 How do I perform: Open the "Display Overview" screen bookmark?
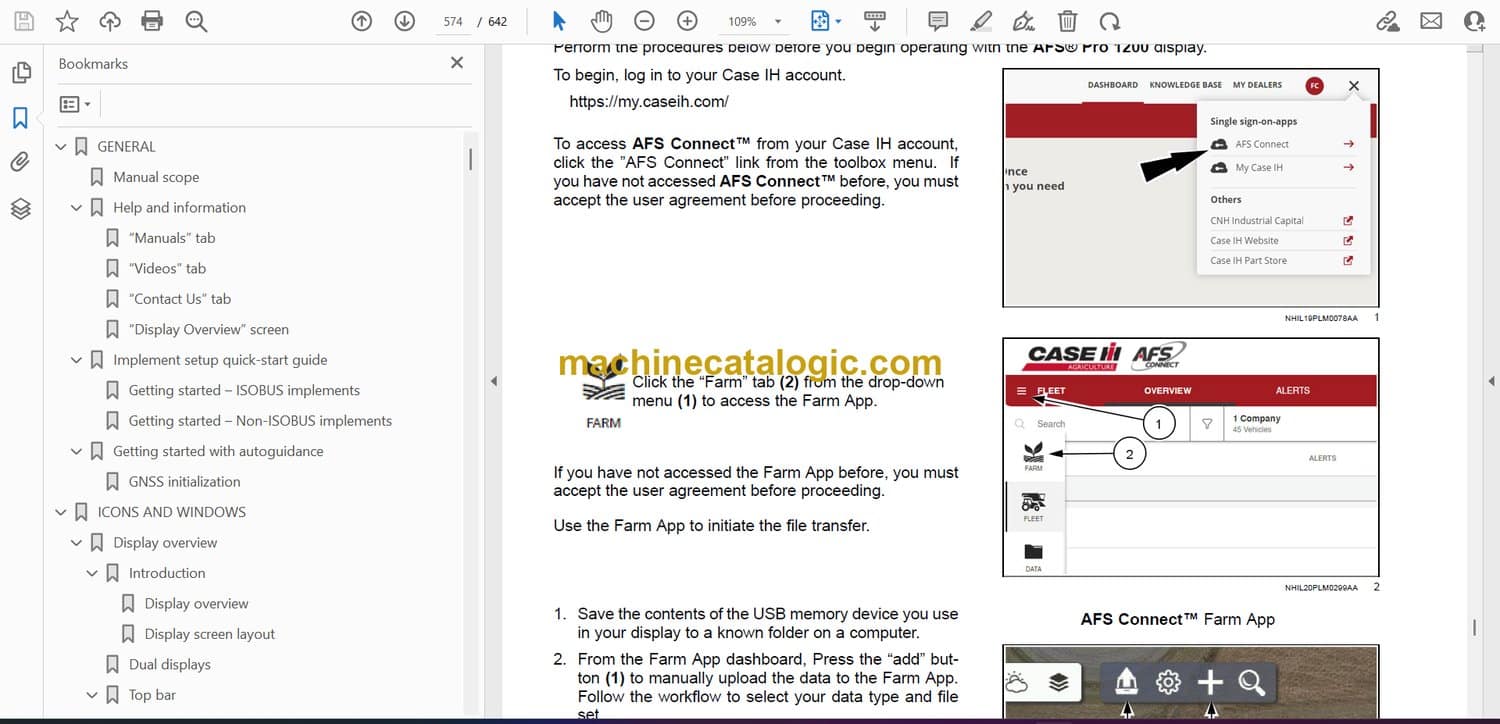(209, 329)
